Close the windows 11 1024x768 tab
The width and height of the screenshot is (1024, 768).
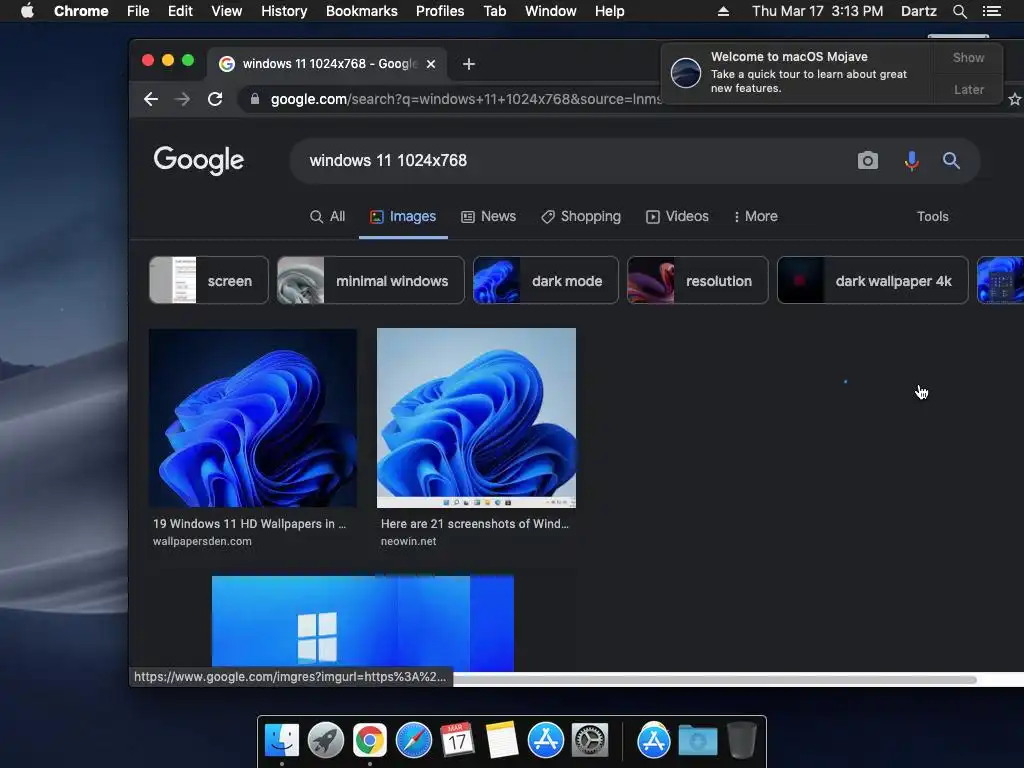(431, 64)
